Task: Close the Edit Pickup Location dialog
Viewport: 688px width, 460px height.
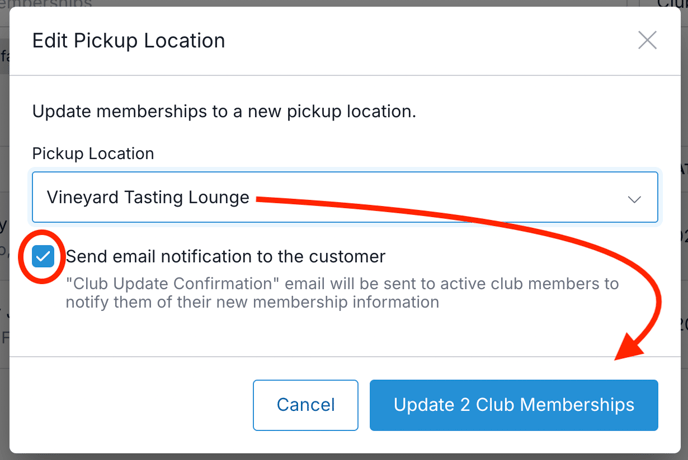Action: click(647, 40)
